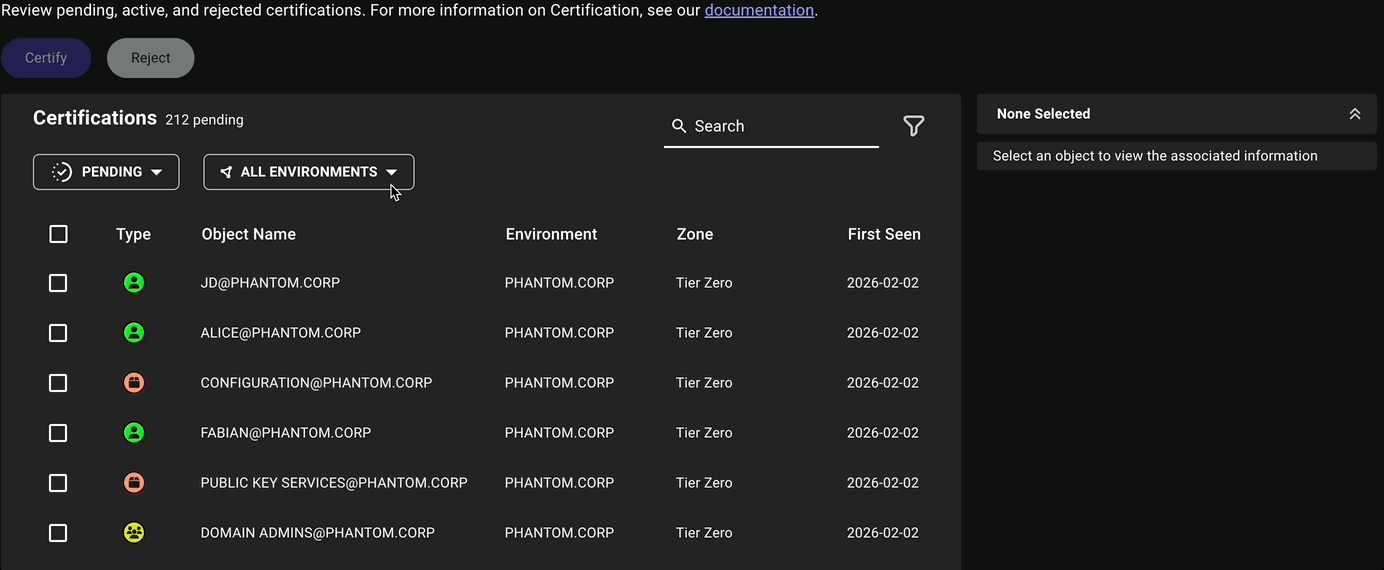Open the PENDING status dropdown
This screenshot has width=1384, height=570.
[x=106, y=172]
